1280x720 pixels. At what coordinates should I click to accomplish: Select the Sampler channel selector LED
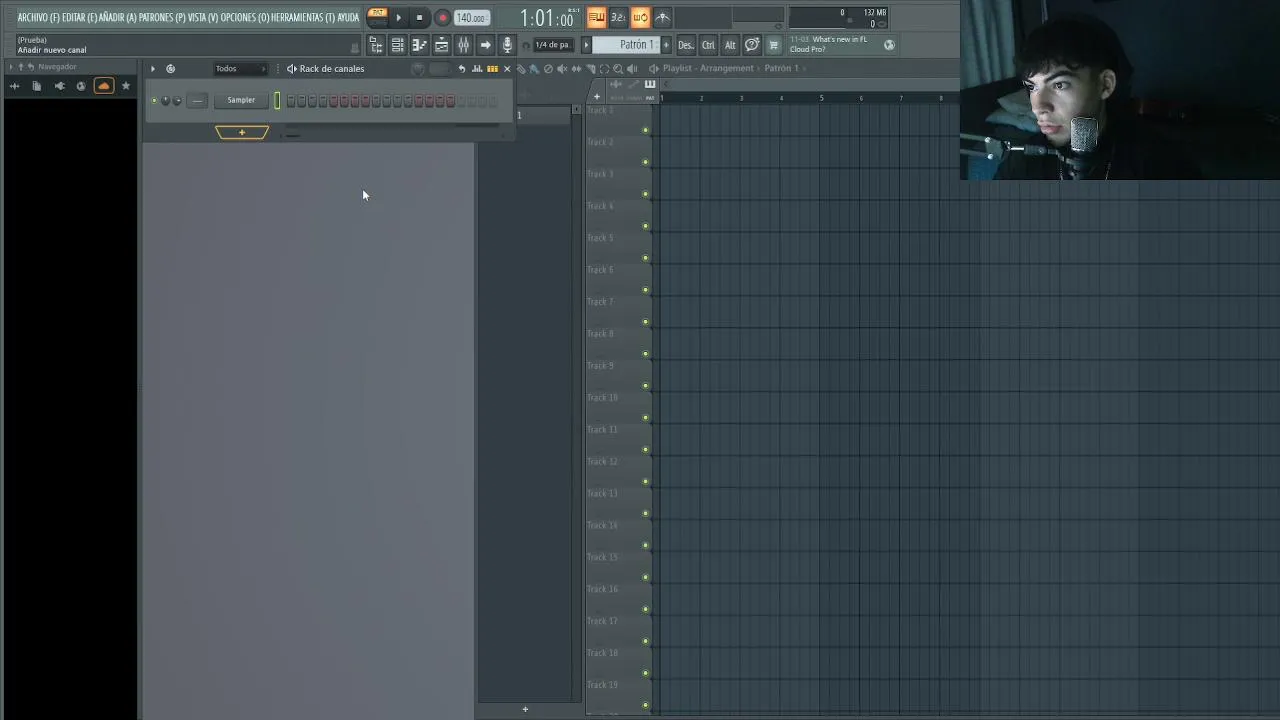[x=277, y=101]
